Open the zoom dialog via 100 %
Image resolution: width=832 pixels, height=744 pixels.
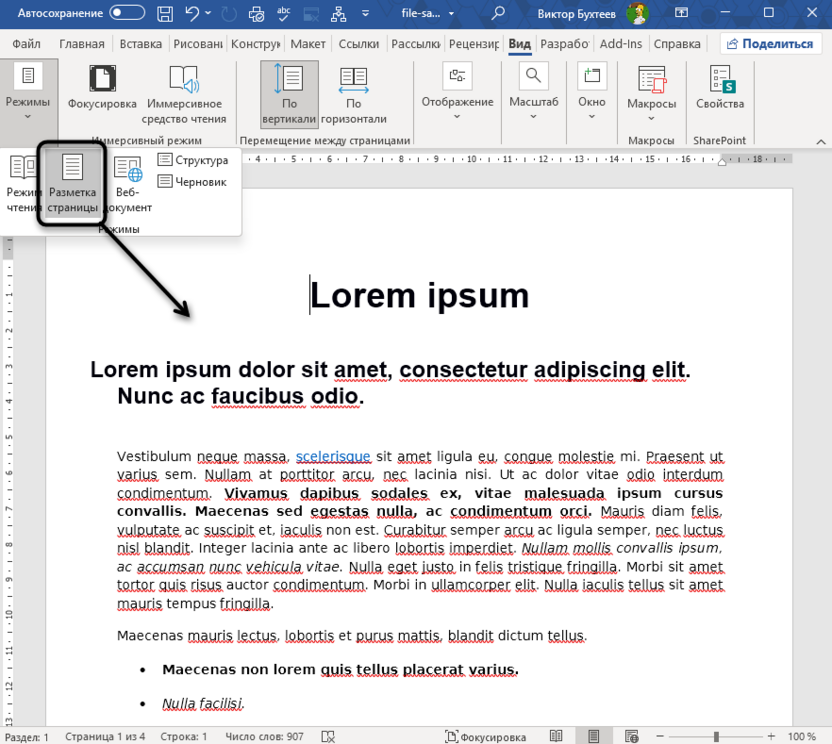coord(801,737)
